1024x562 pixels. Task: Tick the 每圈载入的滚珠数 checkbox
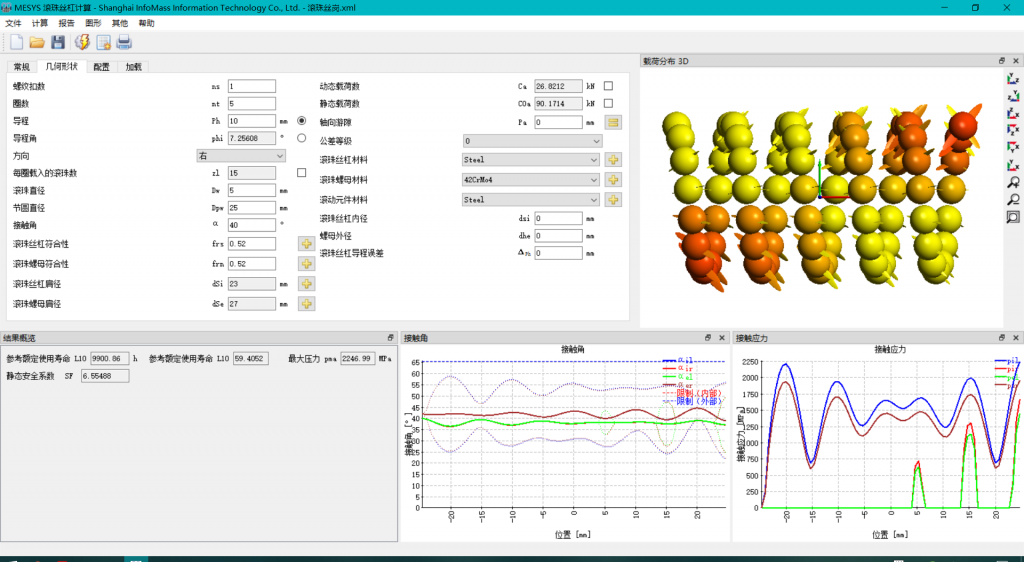[x=302, y=172]
